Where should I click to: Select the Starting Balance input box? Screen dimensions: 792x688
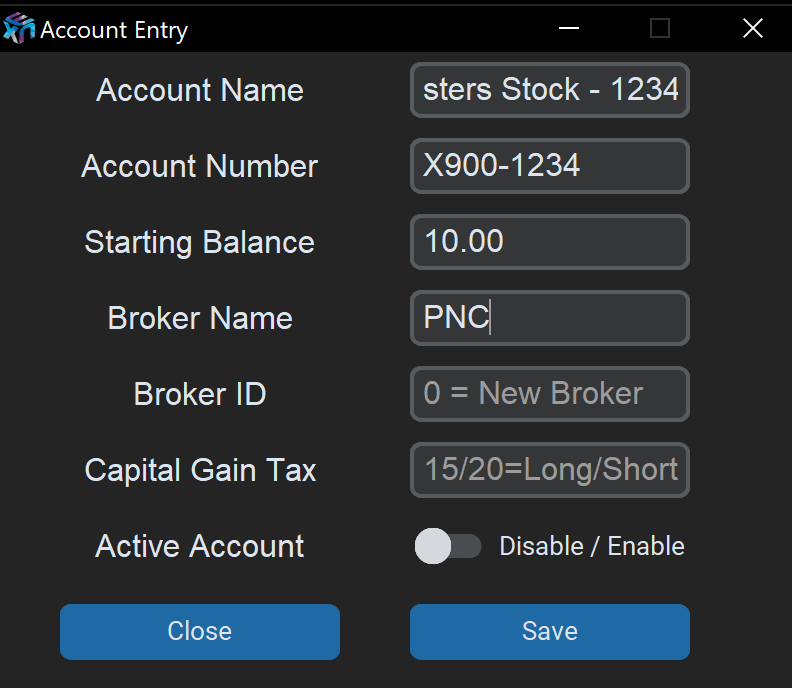click(550, 242)
